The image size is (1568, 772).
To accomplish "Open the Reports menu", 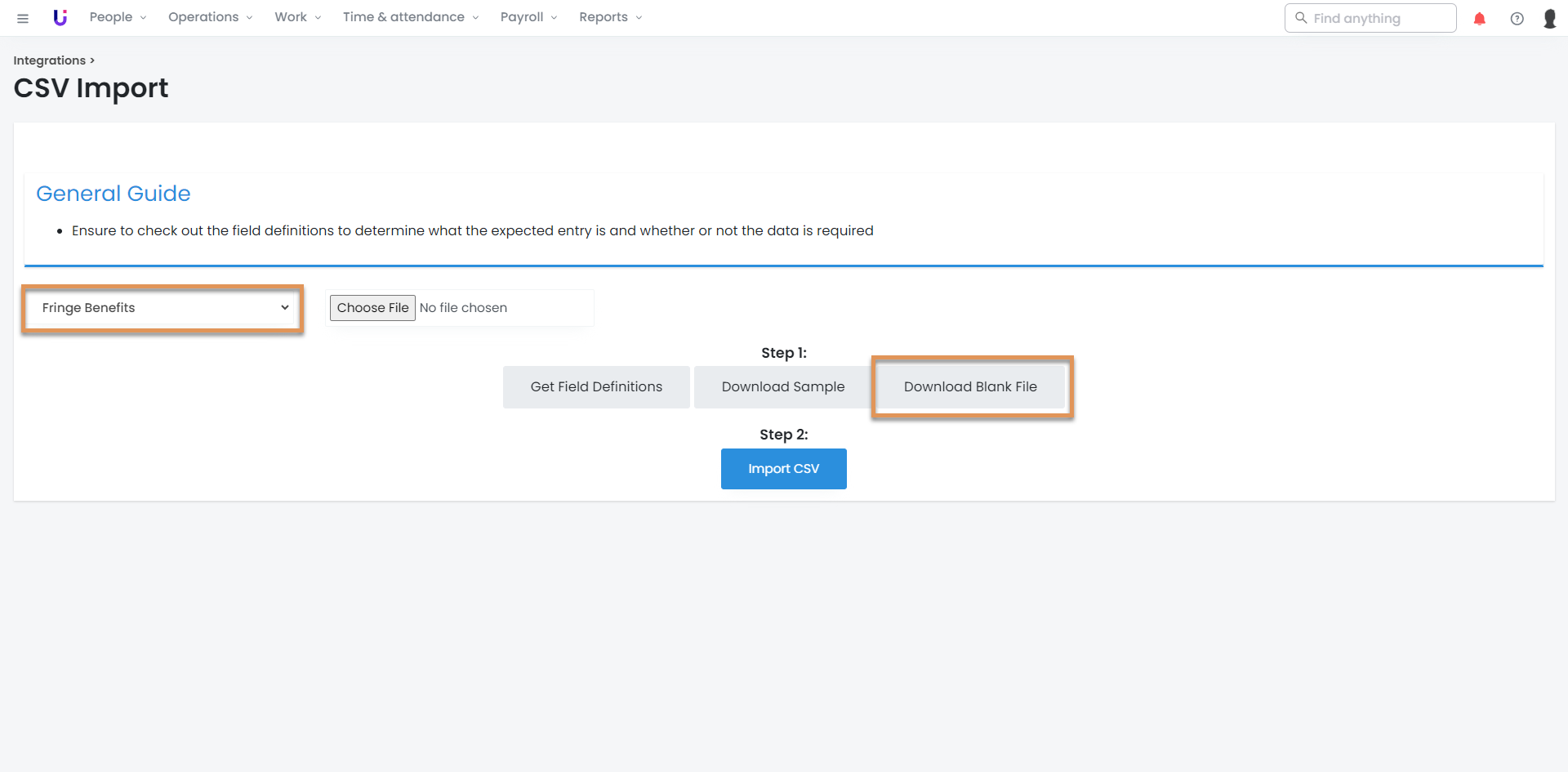I will pyautogui.click(x=610, y=17).
